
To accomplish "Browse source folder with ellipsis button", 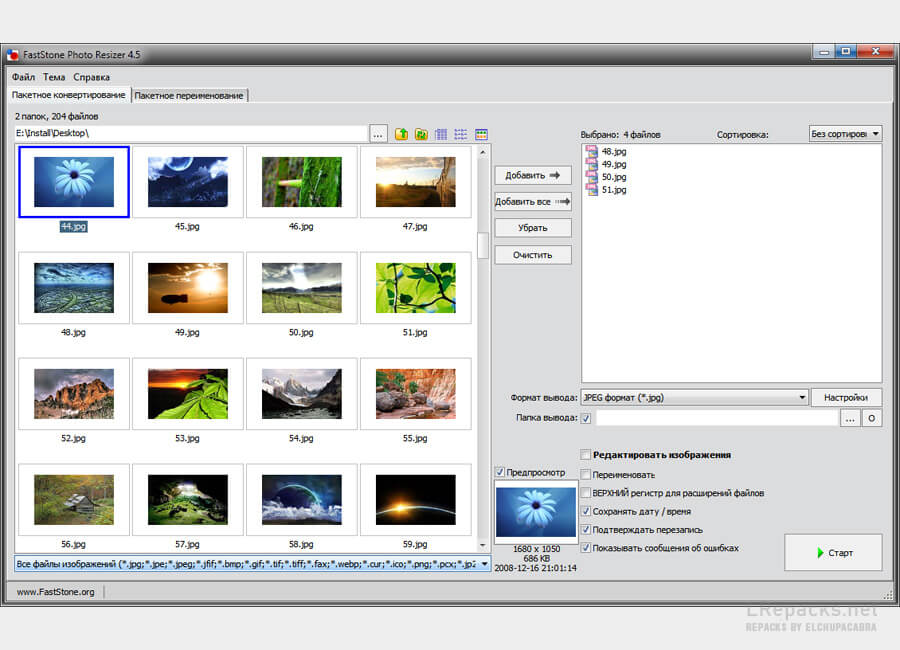I will (378, 134).
